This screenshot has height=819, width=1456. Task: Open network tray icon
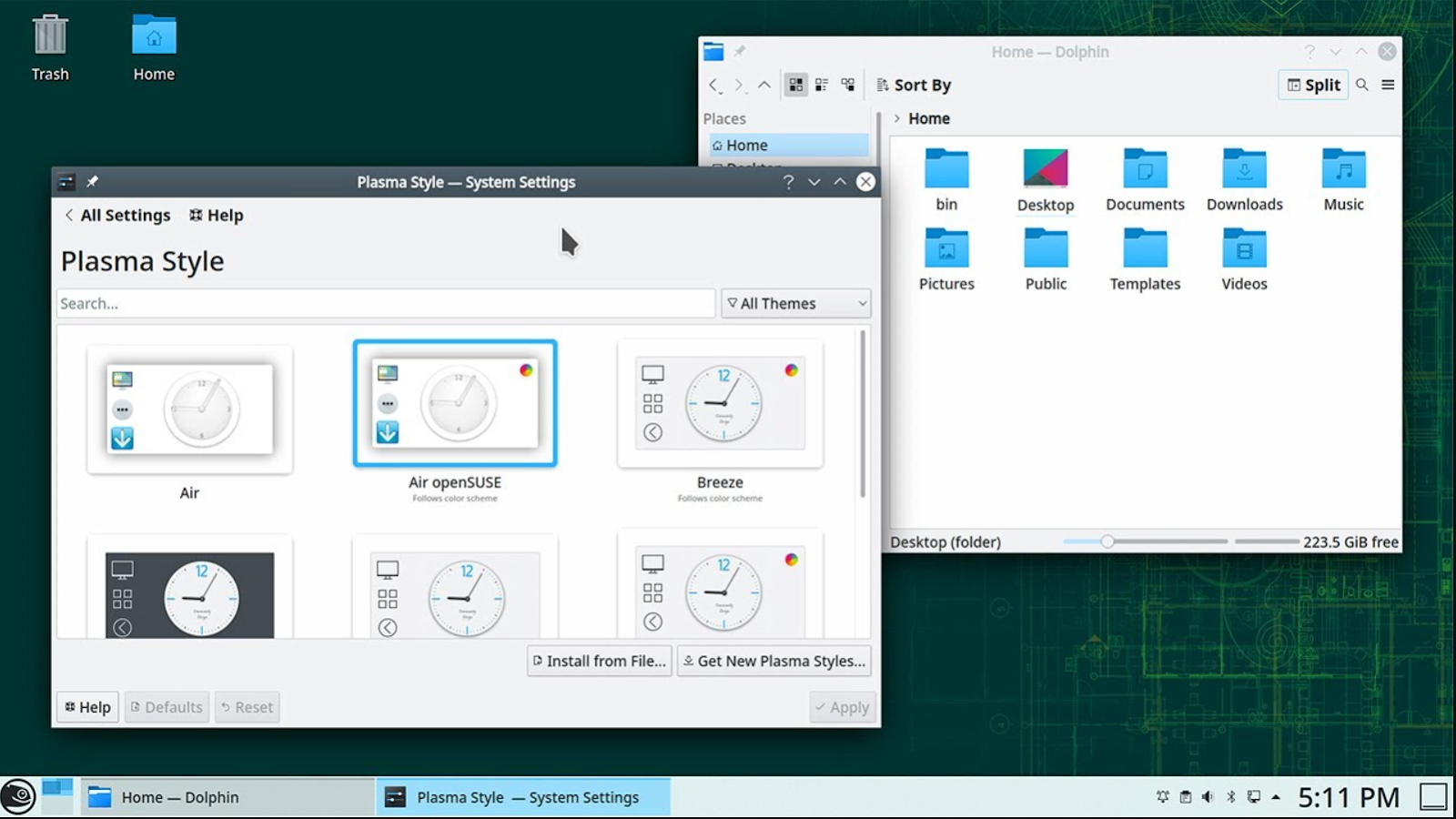pos(1254,797)
